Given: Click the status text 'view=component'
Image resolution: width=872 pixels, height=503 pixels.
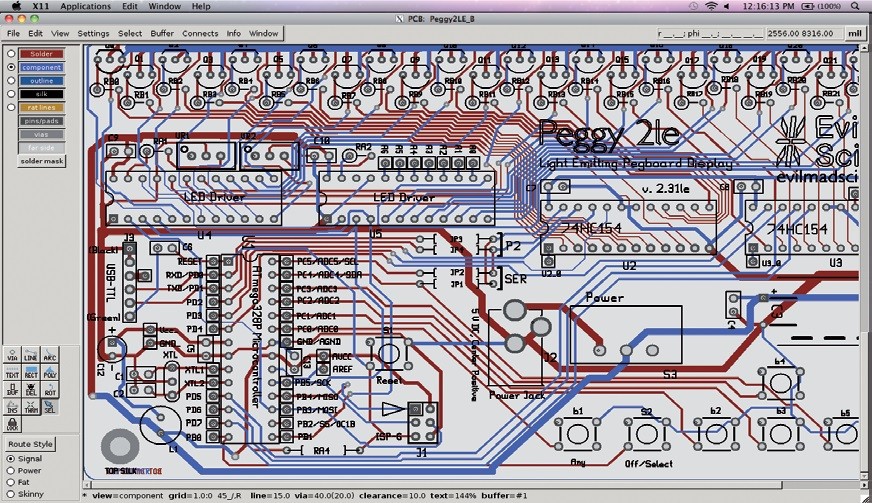Looking at the screenshot, I should click(128, 495).
